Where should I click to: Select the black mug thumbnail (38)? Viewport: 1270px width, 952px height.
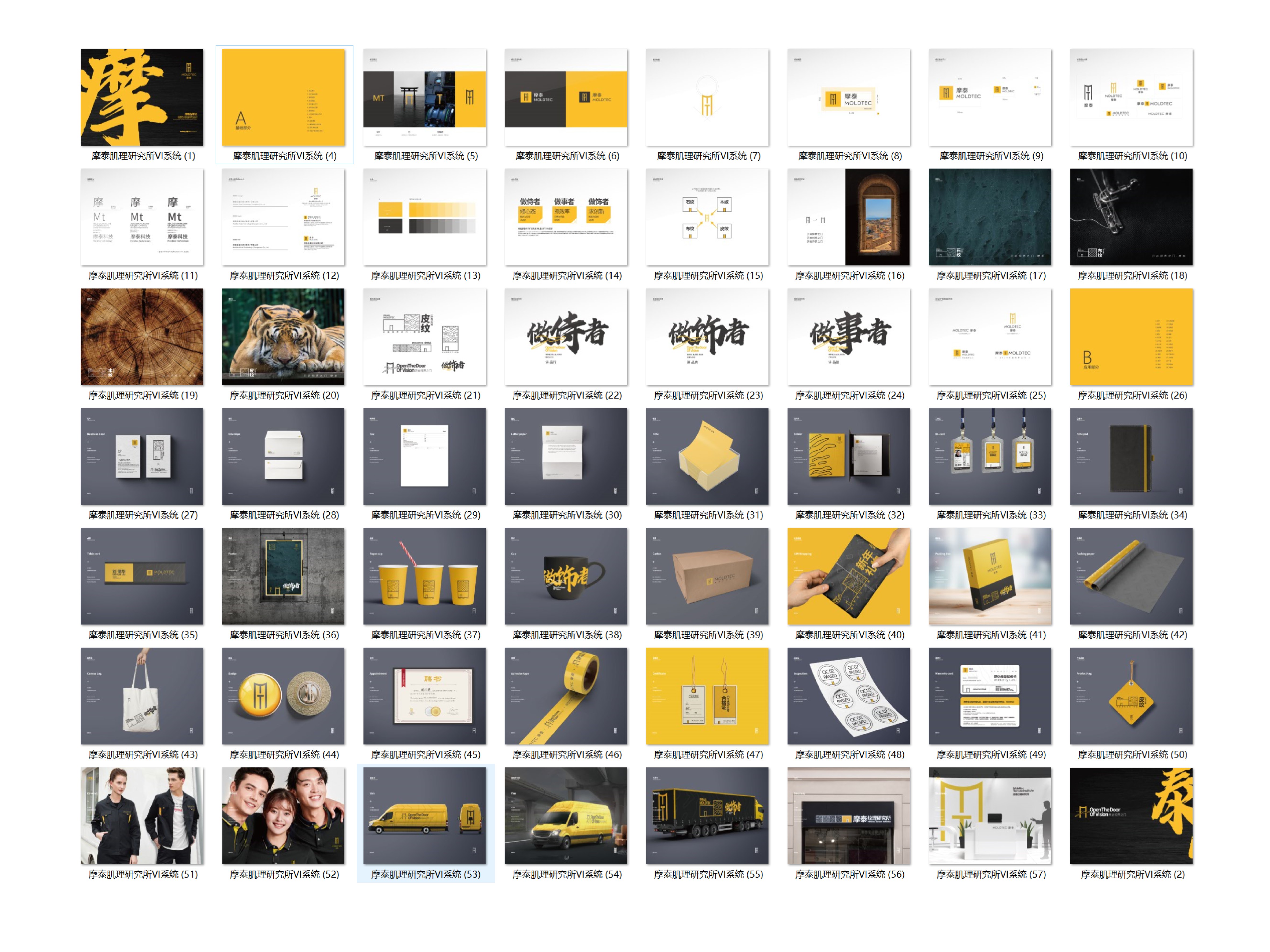pyautogui.click(x=566, y=576)
